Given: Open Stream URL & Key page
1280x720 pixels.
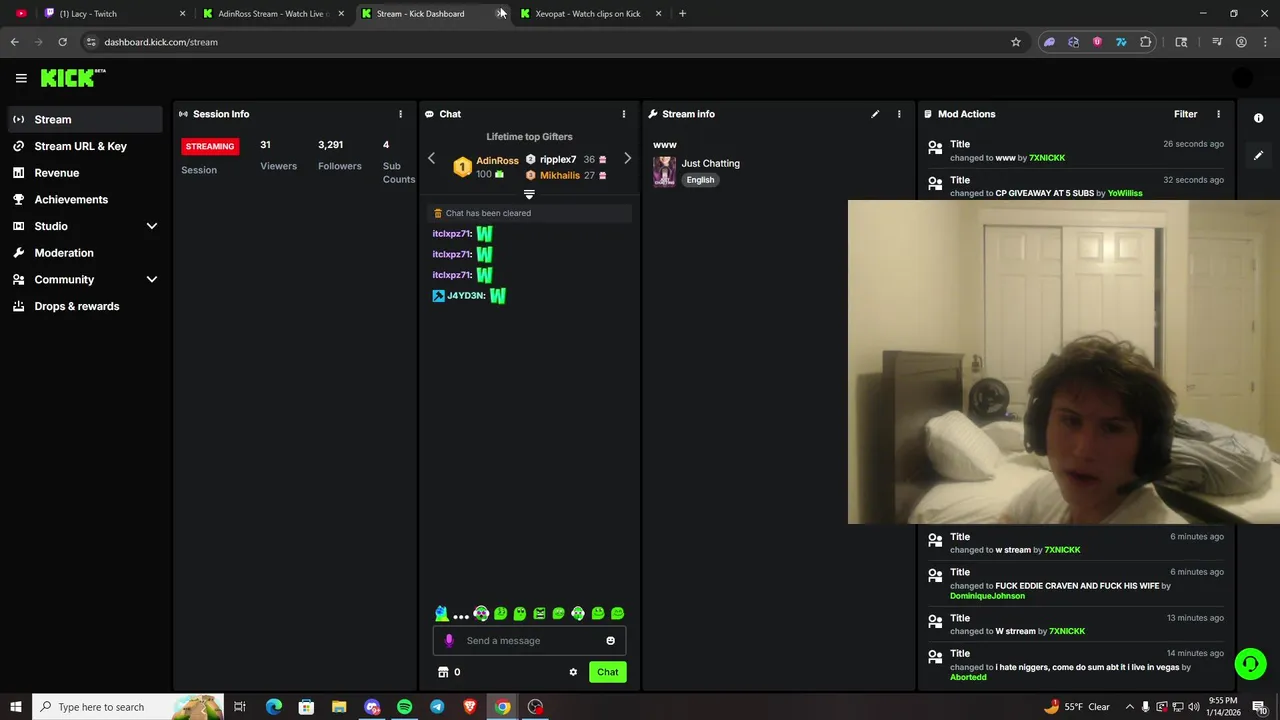Looking at the screenshot, I should coord(85,146).
